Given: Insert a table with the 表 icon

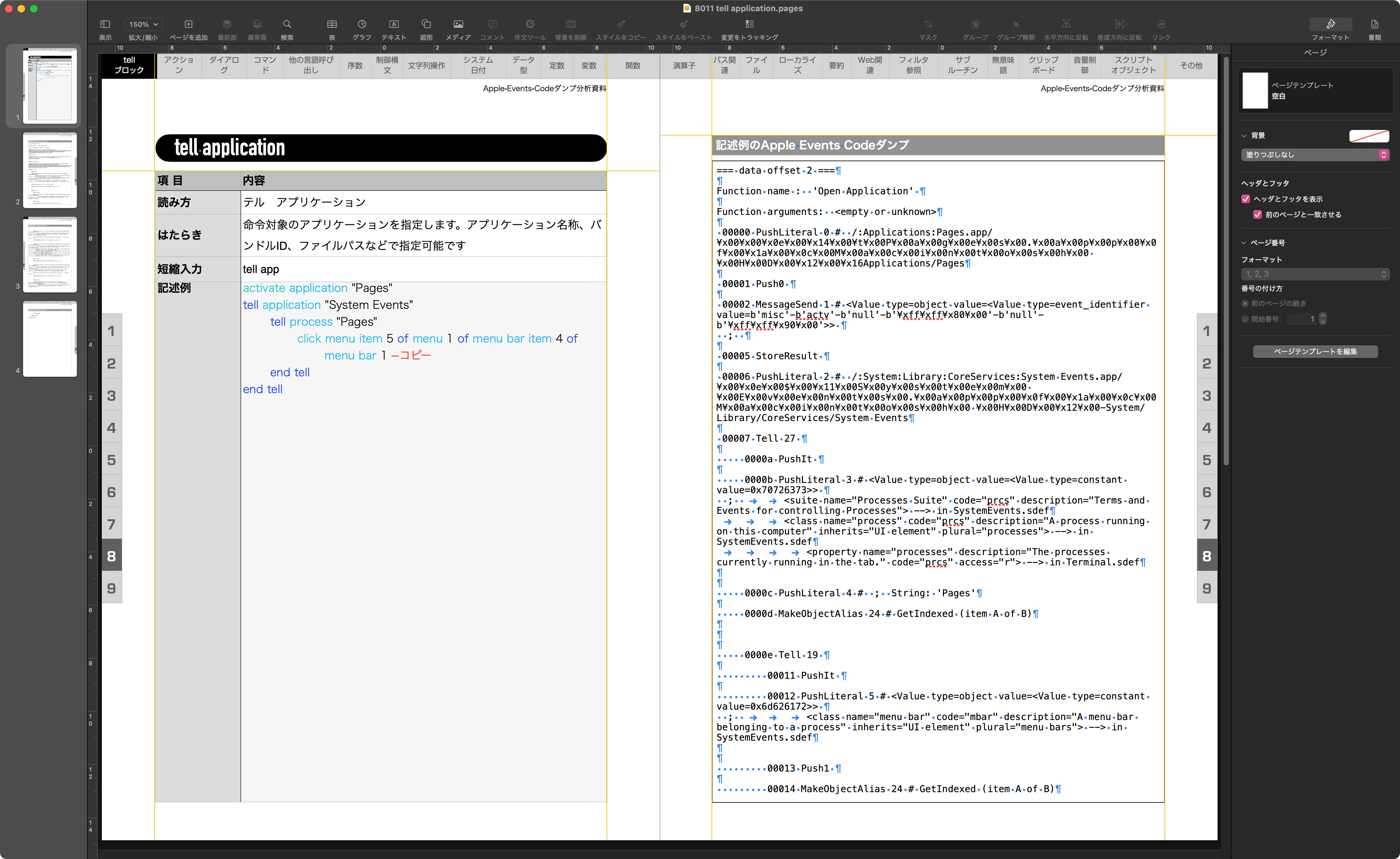Looking at the screenshot, I should click(x=332, y=24).
